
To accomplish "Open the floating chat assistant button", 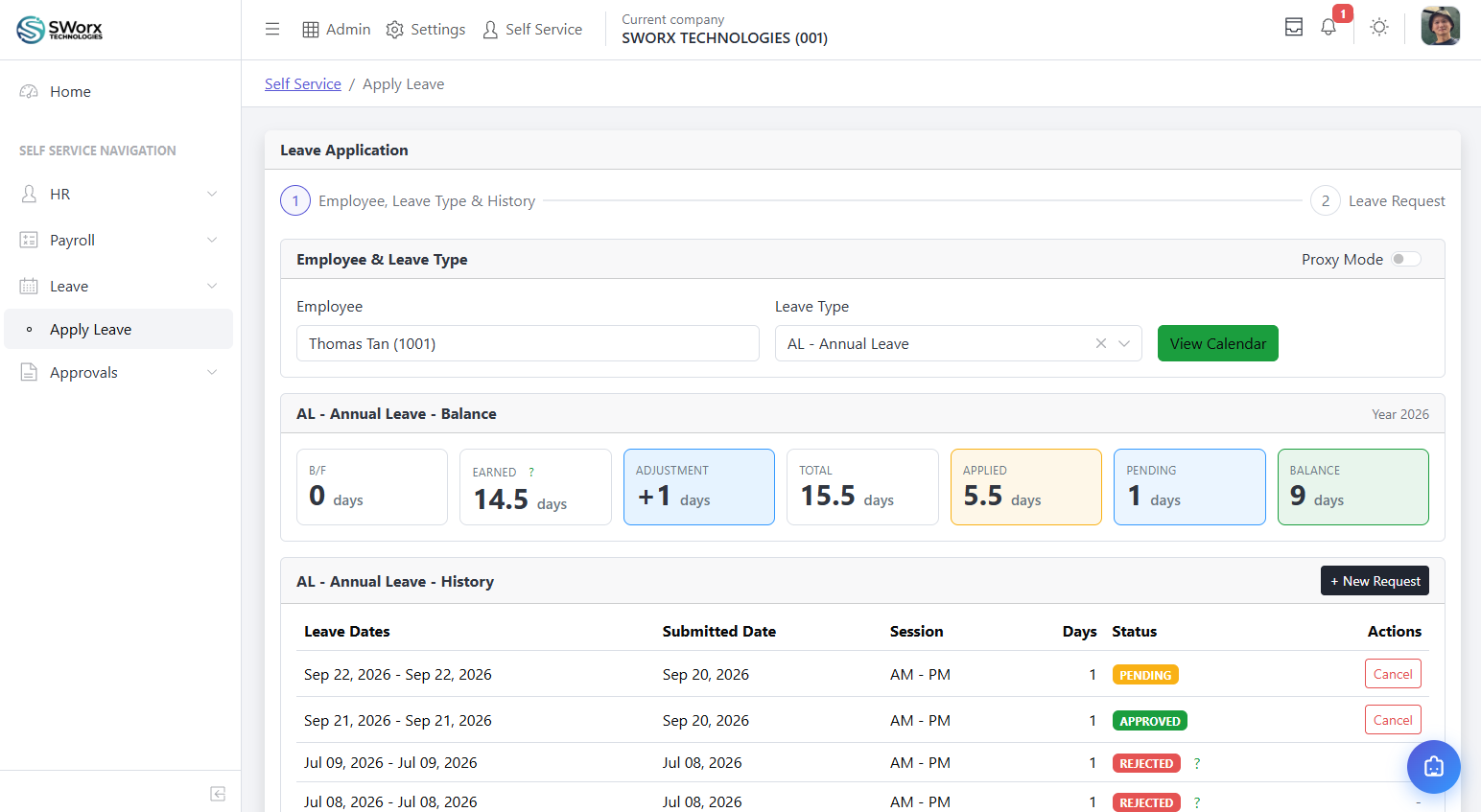I will 1434,767.
